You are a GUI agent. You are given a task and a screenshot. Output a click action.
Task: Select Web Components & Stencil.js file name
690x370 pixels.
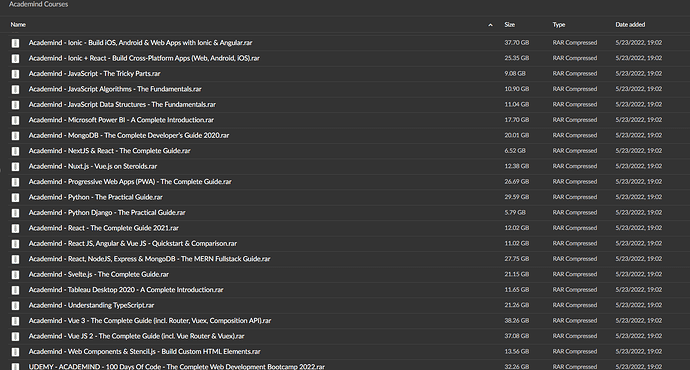(x=144, y=351)
